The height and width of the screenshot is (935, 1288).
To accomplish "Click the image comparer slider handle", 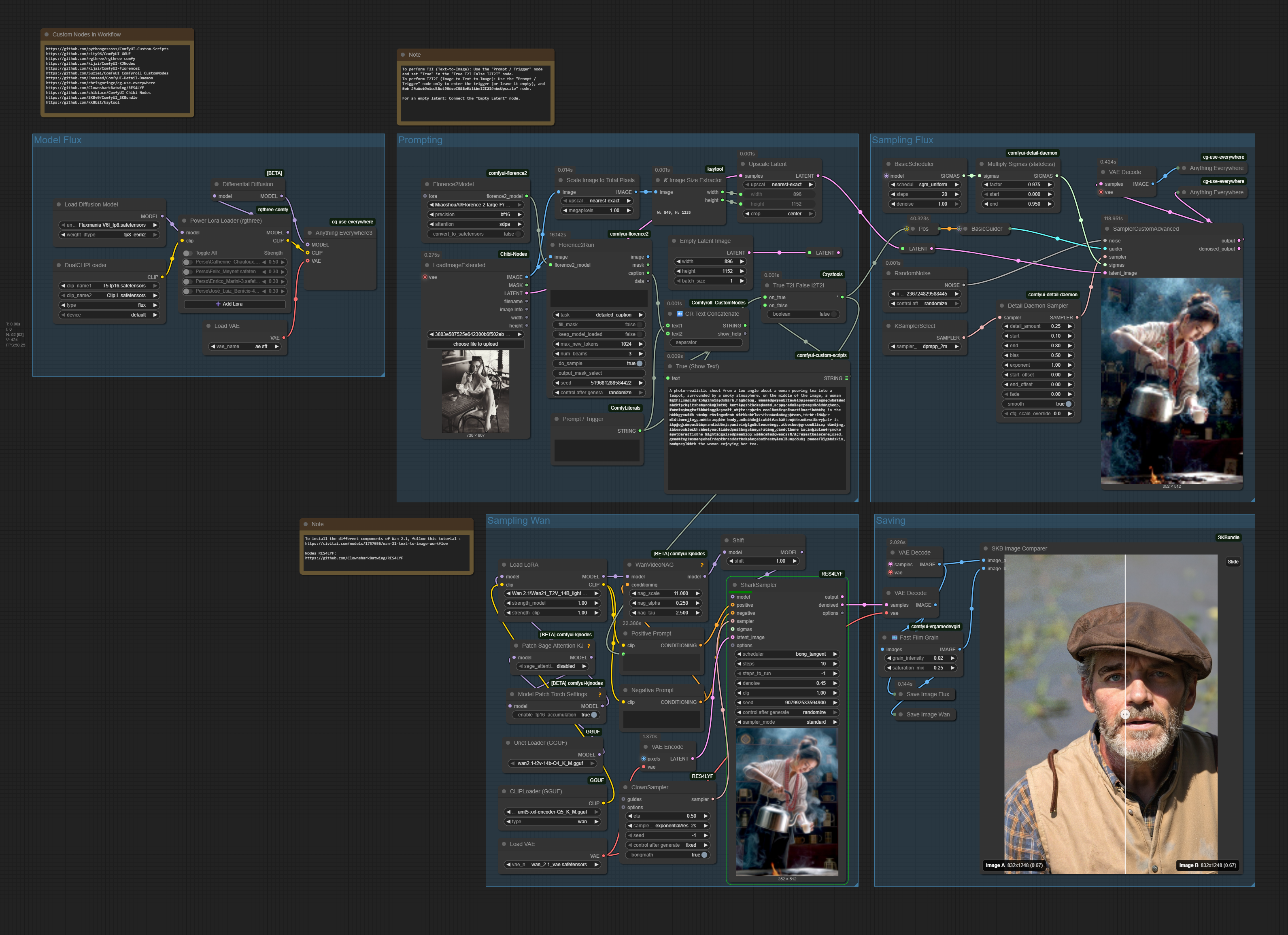I will [1125, 714].
